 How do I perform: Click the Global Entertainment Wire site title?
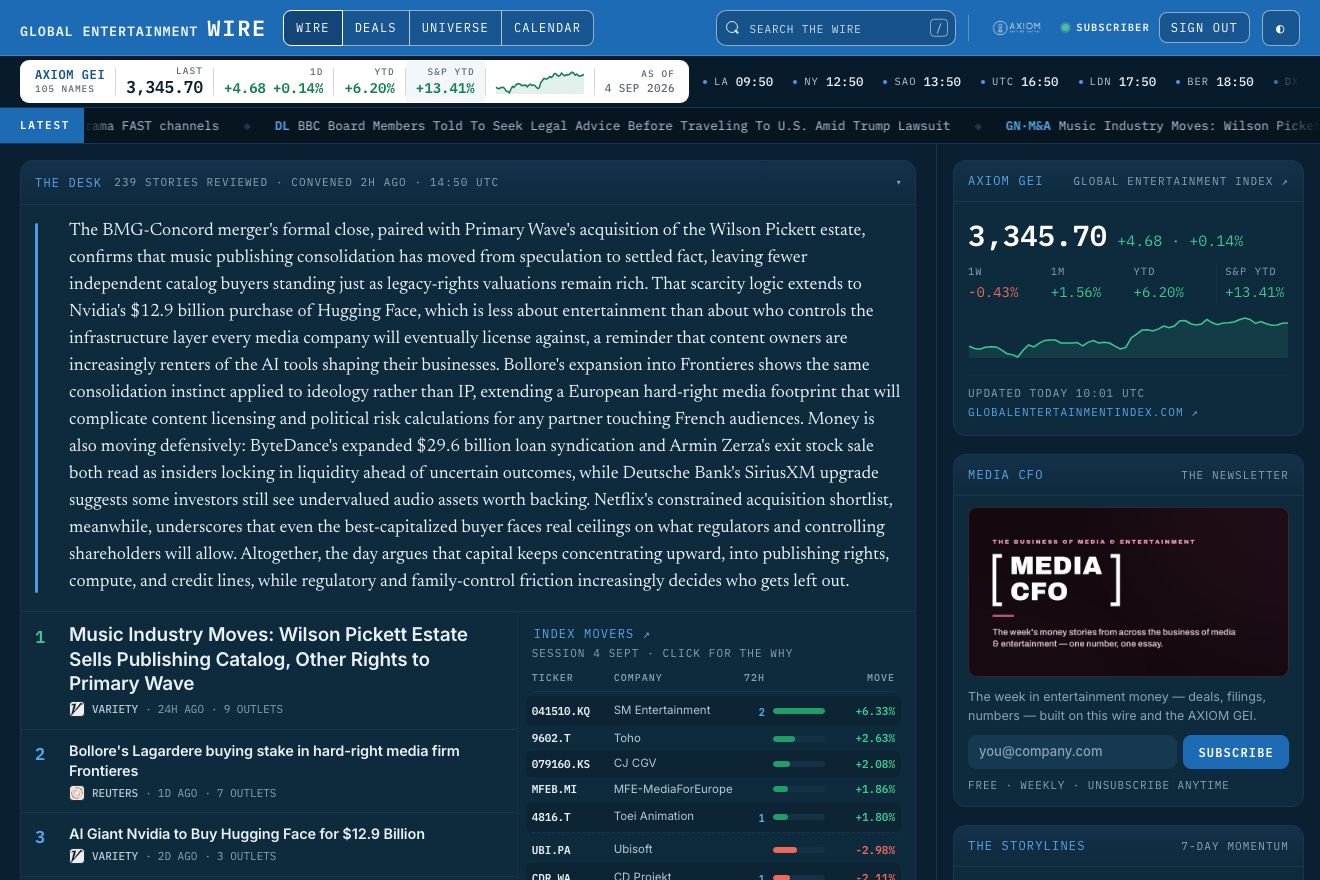[143, 29]
